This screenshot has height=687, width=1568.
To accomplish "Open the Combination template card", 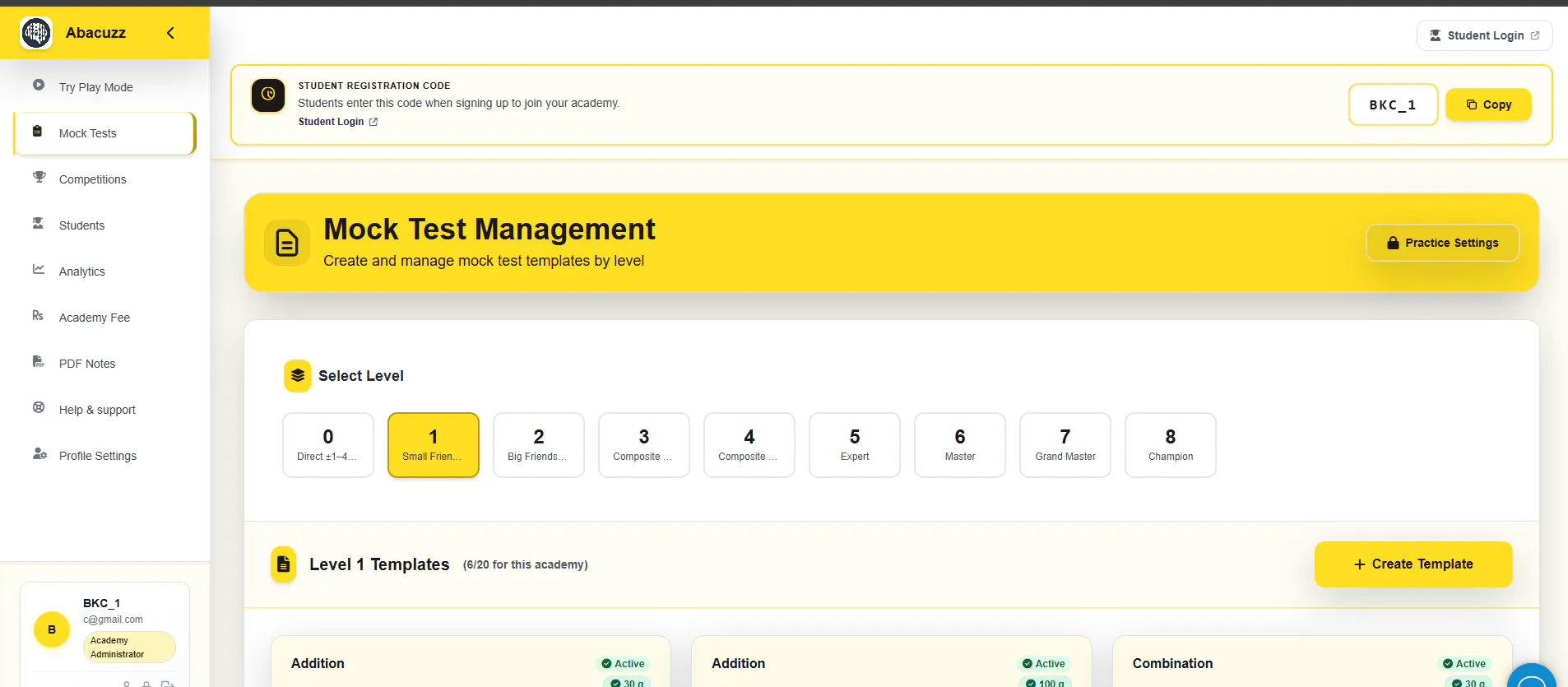I will 1312,661.
